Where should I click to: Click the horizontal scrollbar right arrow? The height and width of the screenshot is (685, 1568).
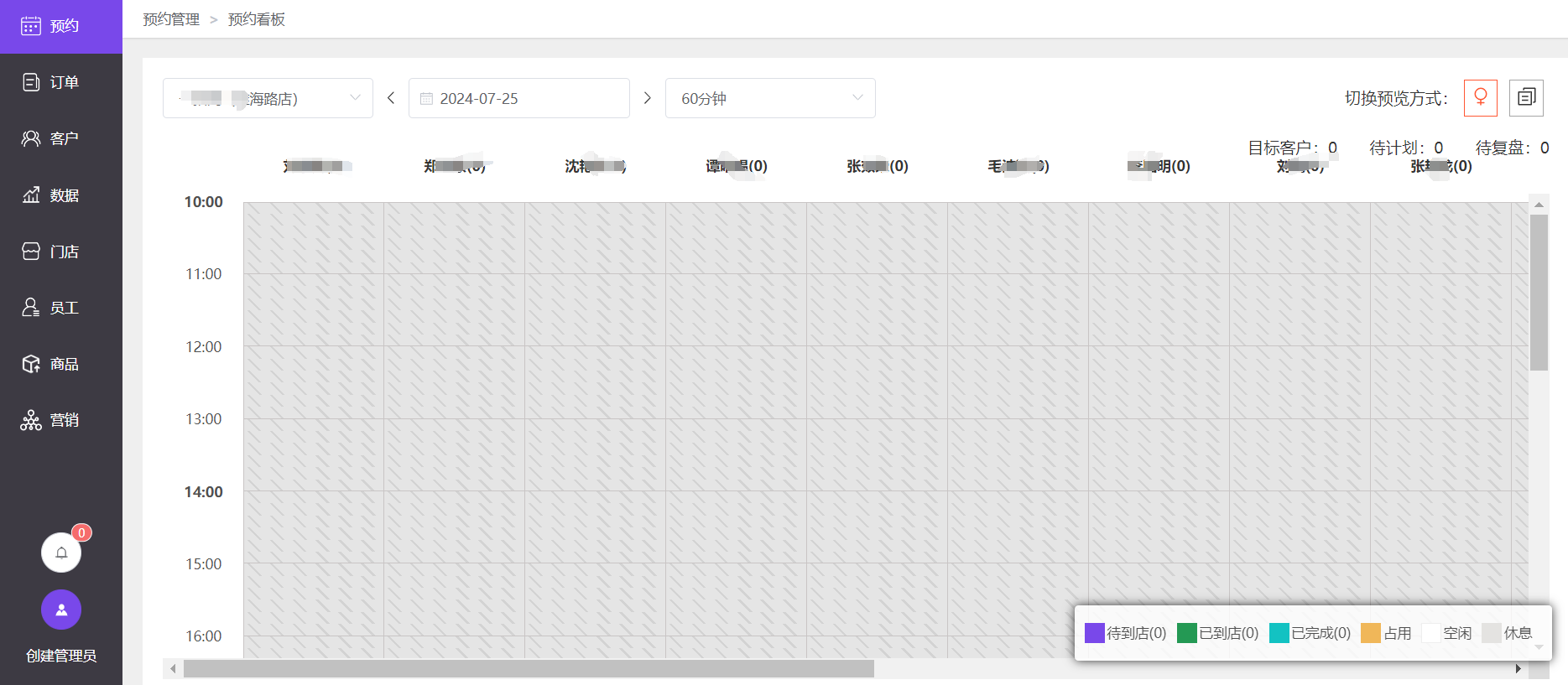[1518, 668]
